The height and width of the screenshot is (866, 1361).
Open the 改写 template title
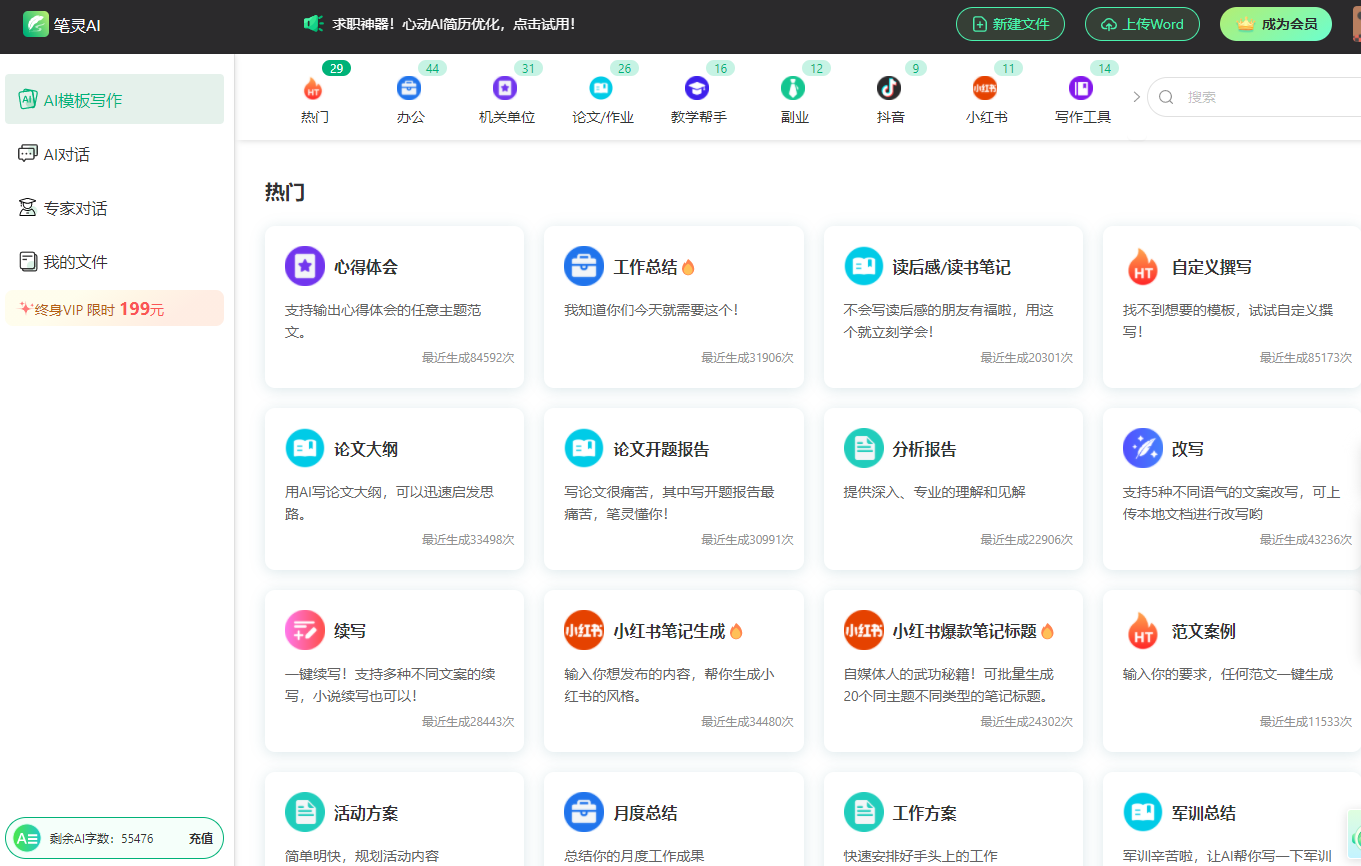pyautogui.click(x=1188, y=449)
